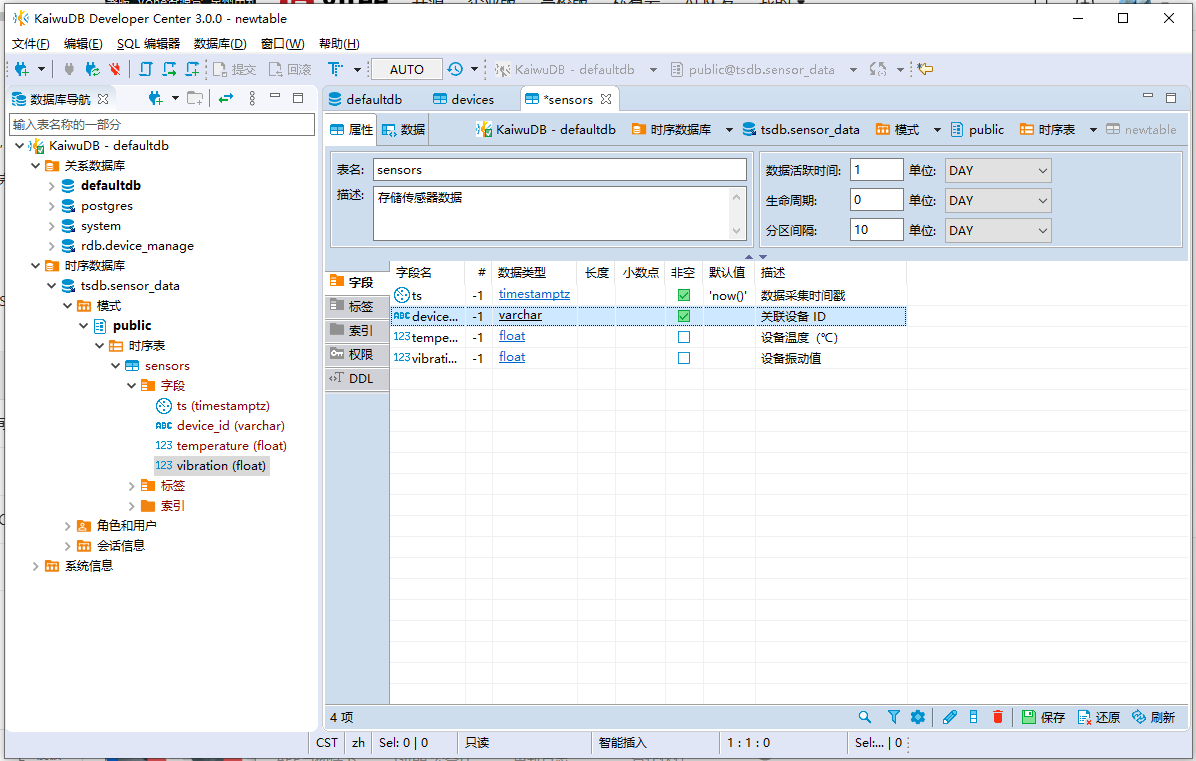Click the transaction mode icon left of AUTO
This screenshot has width=1196, height=761.
coord(335,69)
